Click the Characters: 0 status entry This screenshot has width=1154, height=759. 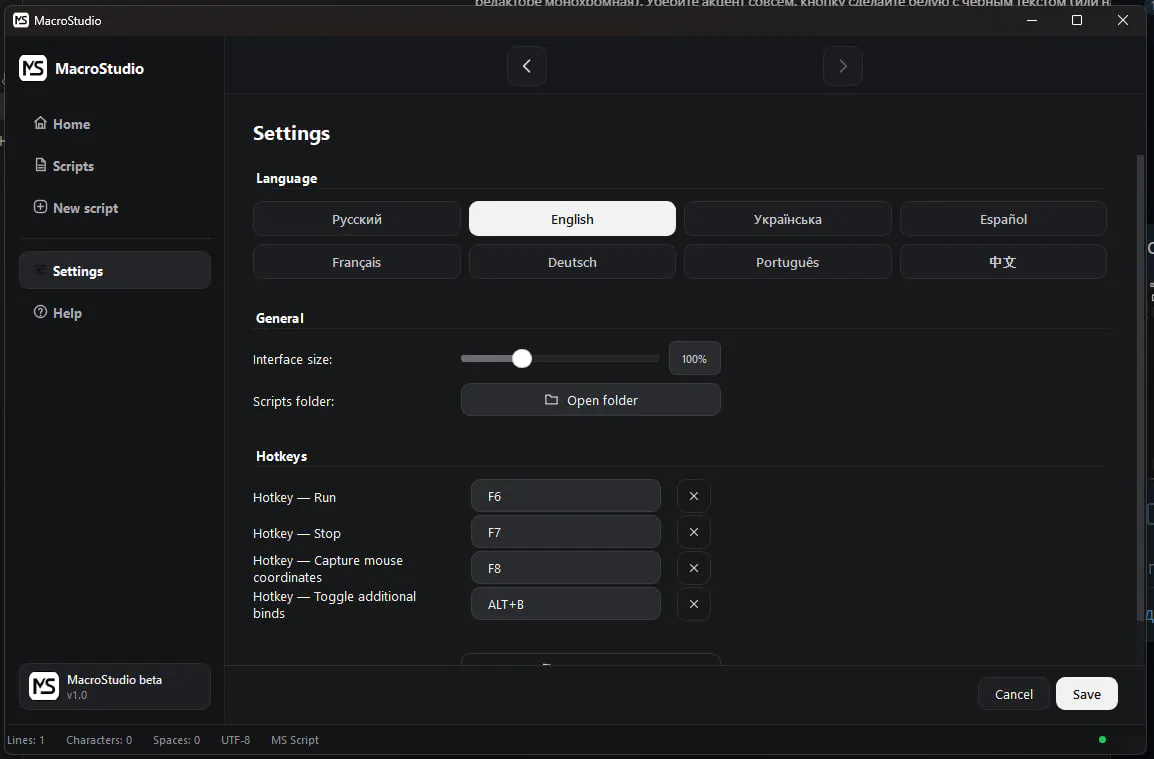point(99,740)
